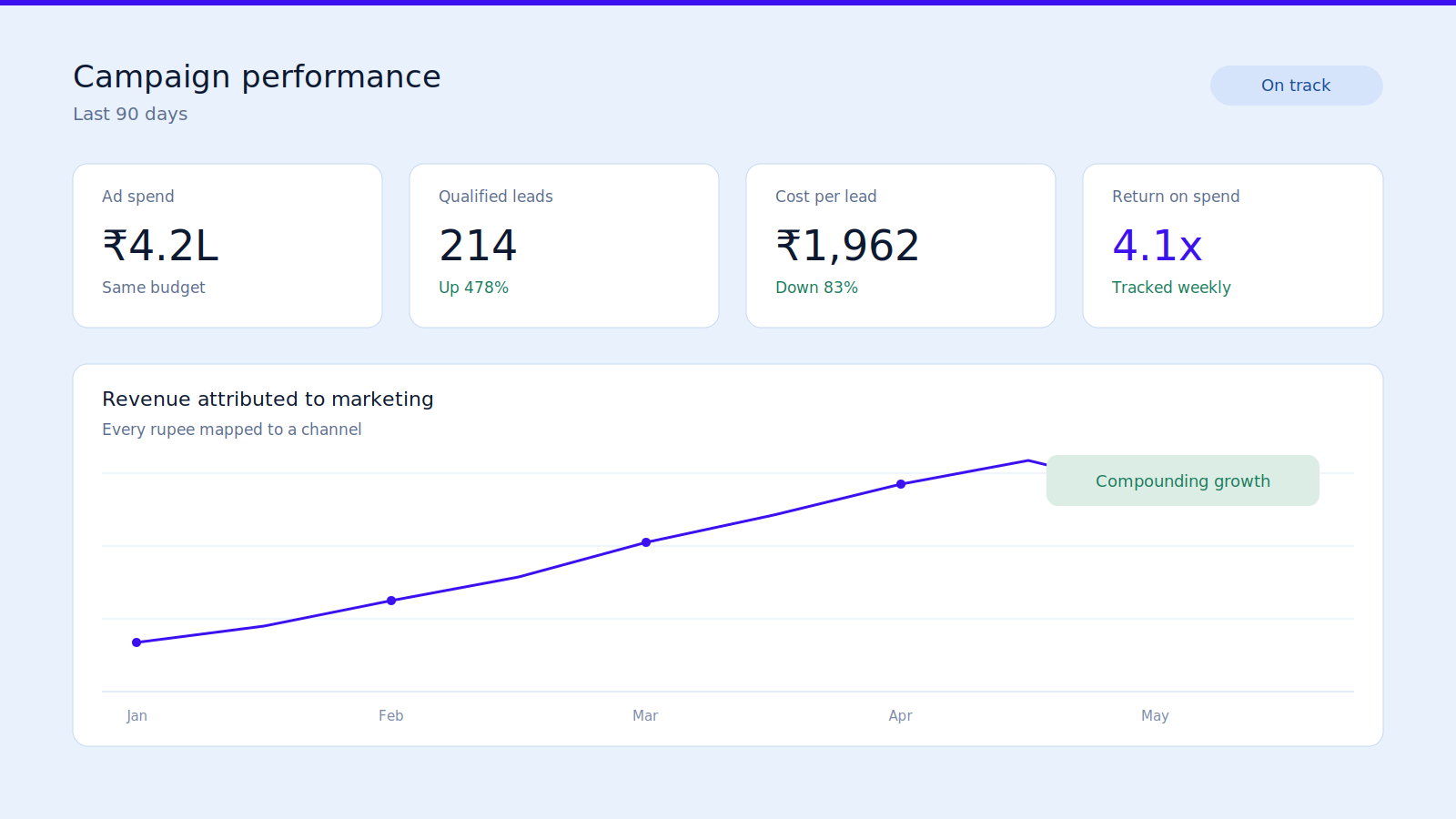The width and height of the screenshot is (1456, 819).
Task: Click the ₹4.2L ad spend value
Action: [160, 246]
